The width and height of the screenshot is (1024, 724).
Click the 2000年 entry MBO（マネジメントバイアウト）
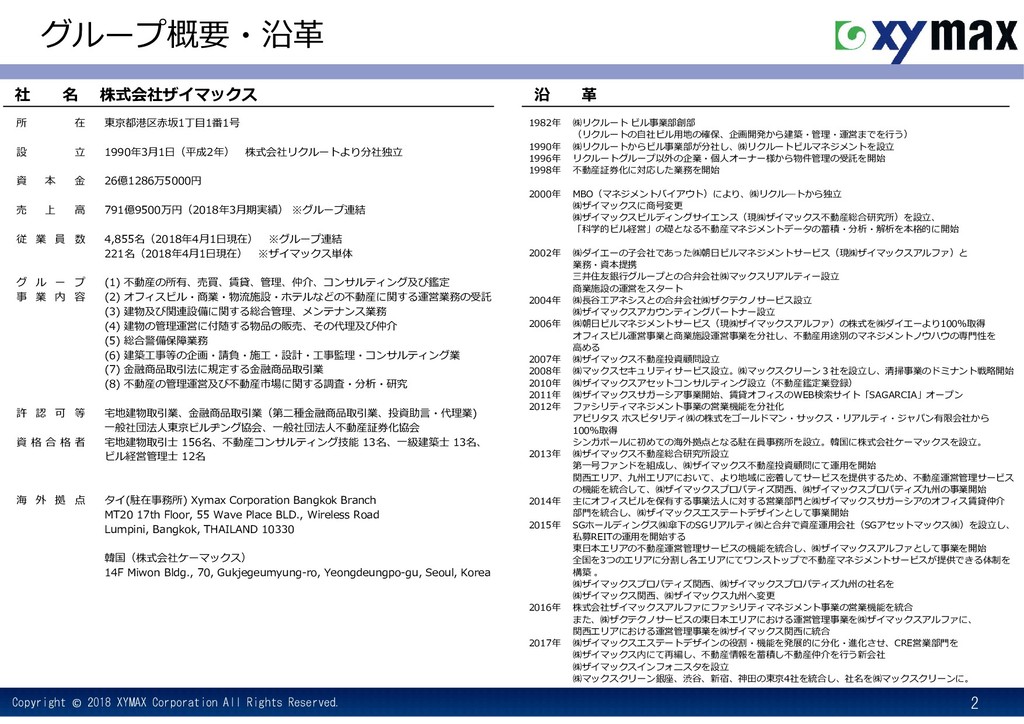(707, 194)
